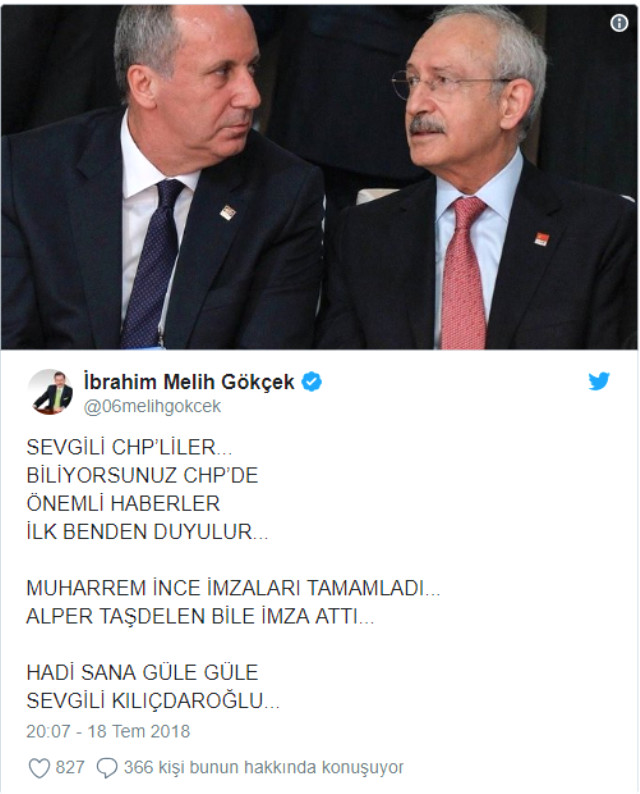Viewport: 640px width, 794px height.
Task: Click the "BİLİYORSUNUZ CHP'DE" tweet line
Action: (x=142, y=475)
